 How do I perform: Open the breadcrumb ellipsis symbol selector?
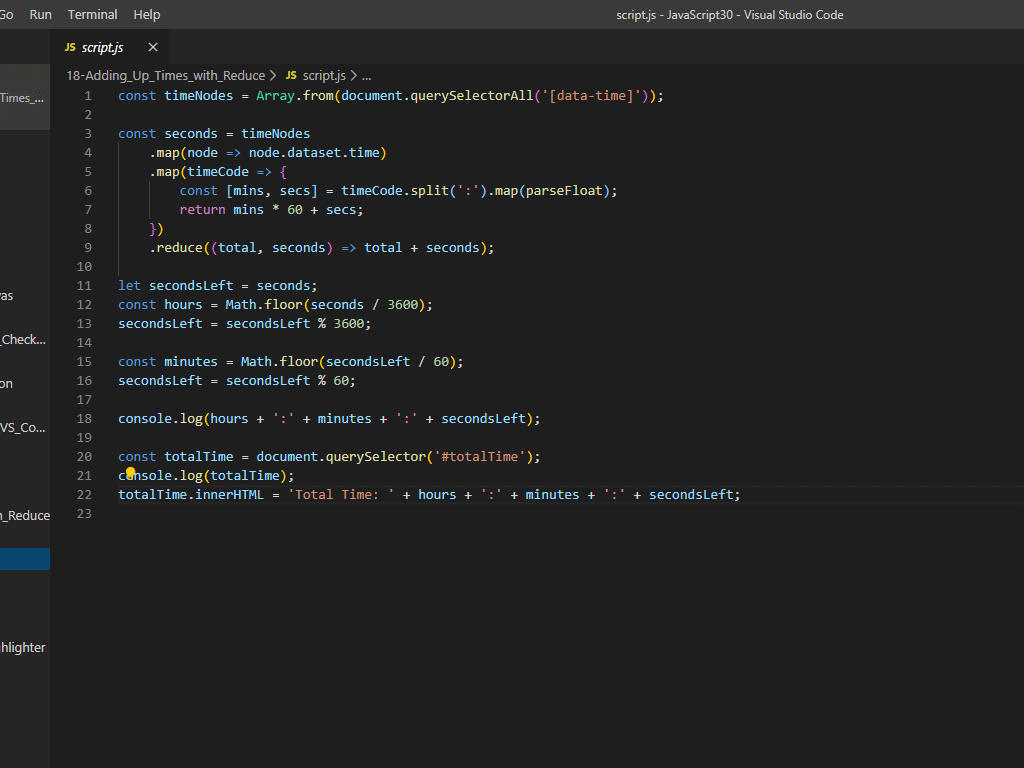point(366,76)
